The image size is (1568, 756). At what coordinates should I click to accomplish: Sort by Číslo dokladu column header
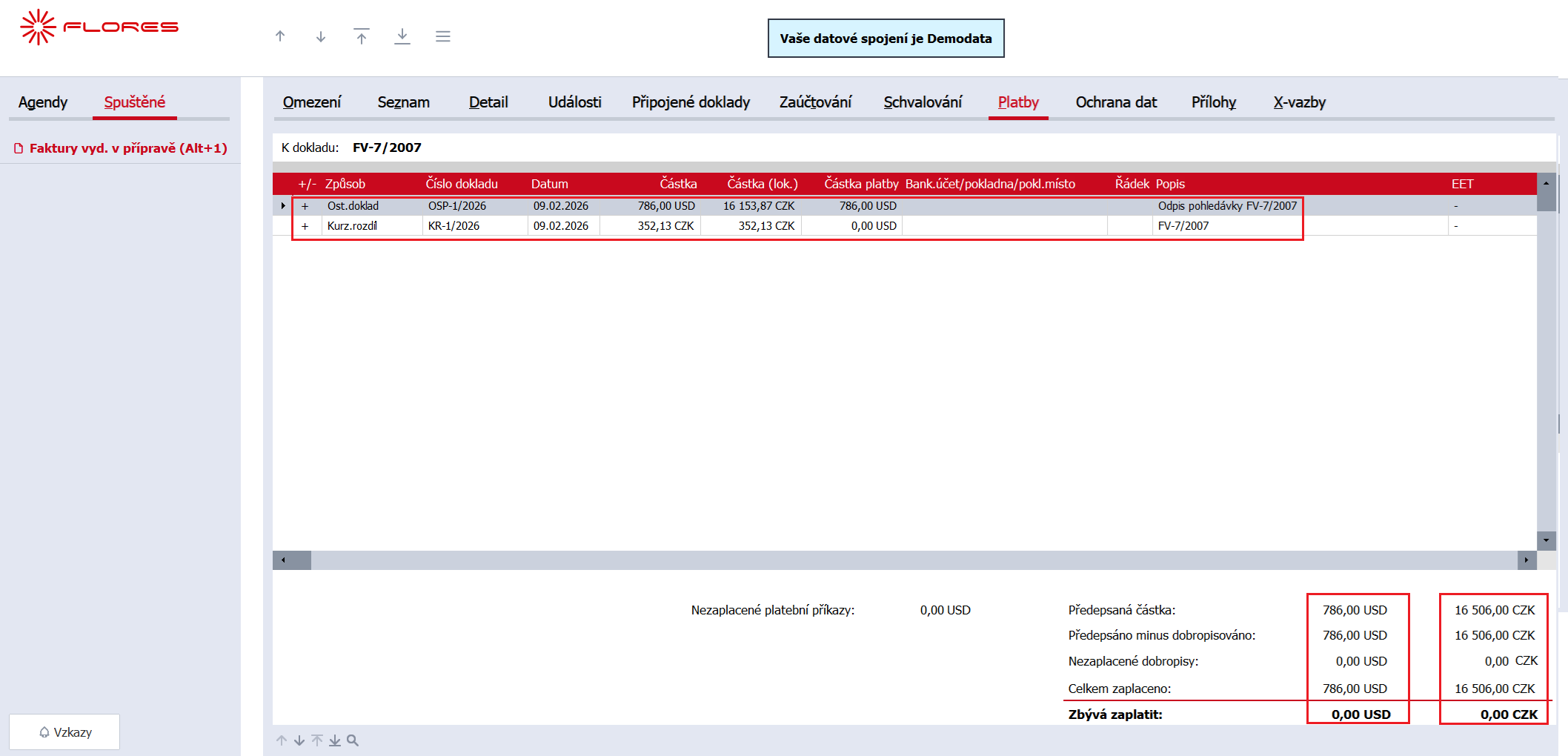462,184
